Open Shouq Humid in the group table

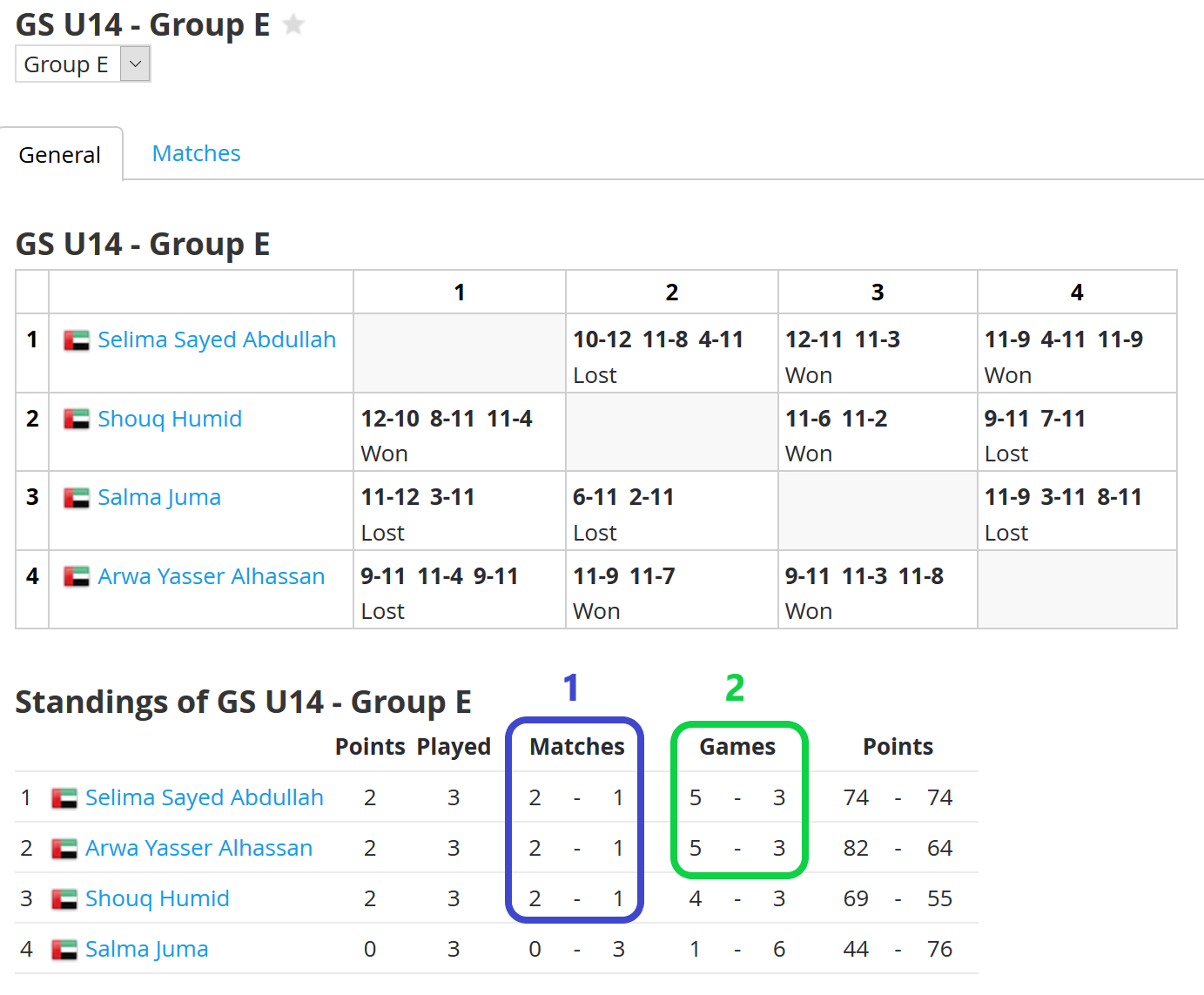[170, 419]
